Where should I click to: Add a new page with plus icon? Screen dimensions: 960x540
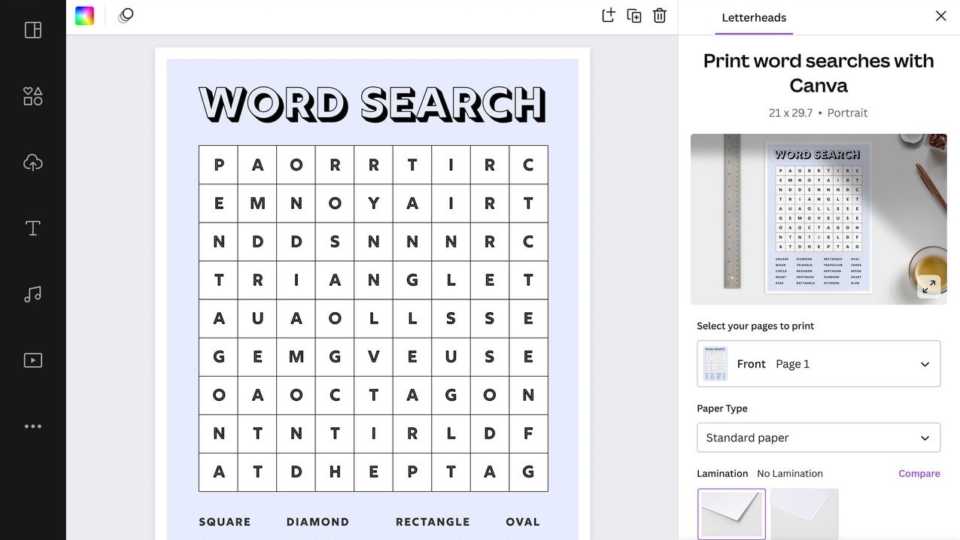coord(608,15)
